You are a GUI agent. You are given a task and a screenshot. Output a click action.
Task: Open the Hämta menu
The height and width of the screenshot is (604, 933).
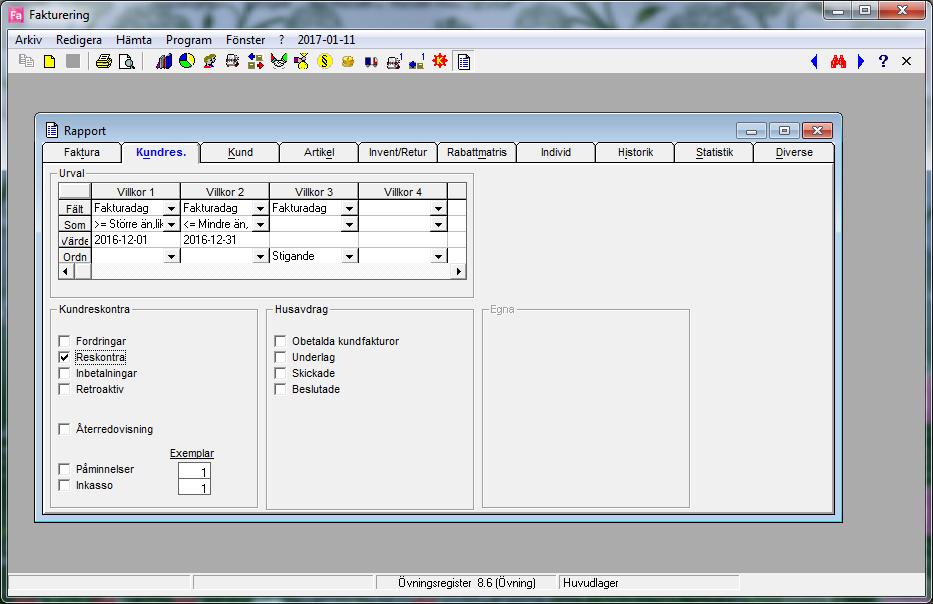(134, 40)
